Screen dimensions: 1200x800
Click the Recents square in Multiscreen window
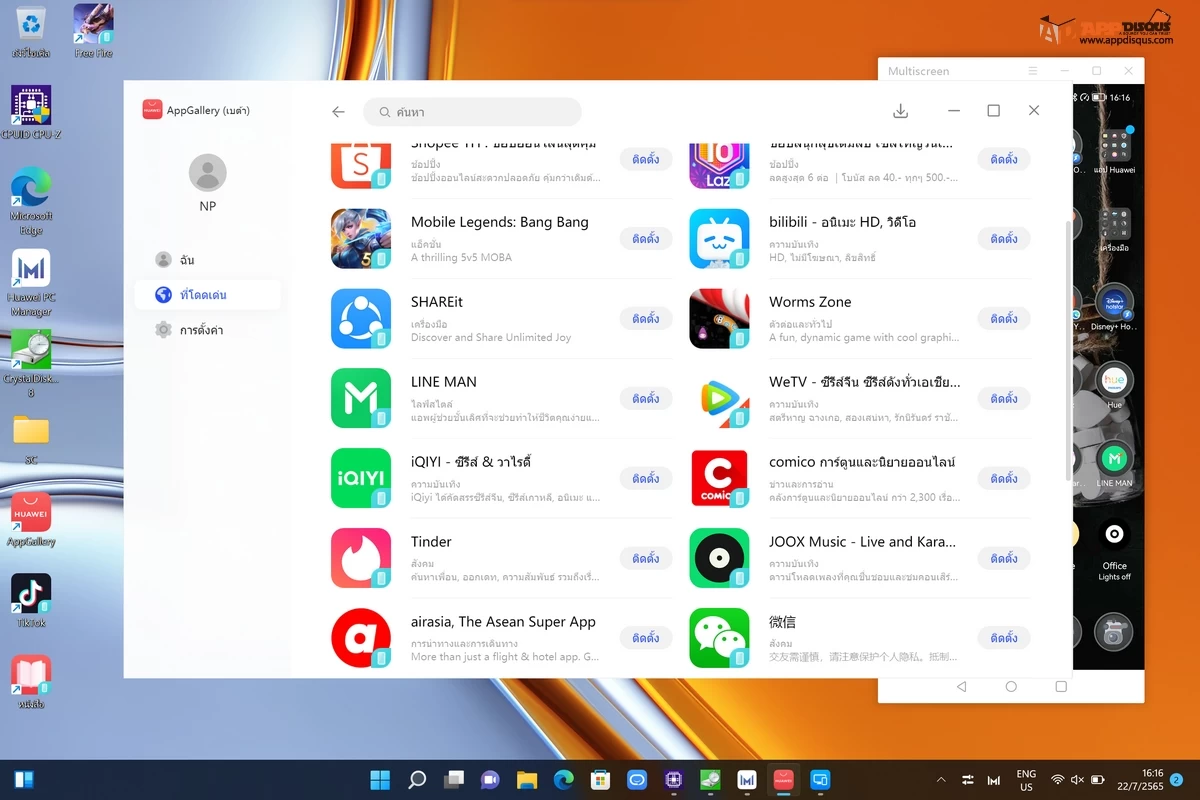point(1061,687)
